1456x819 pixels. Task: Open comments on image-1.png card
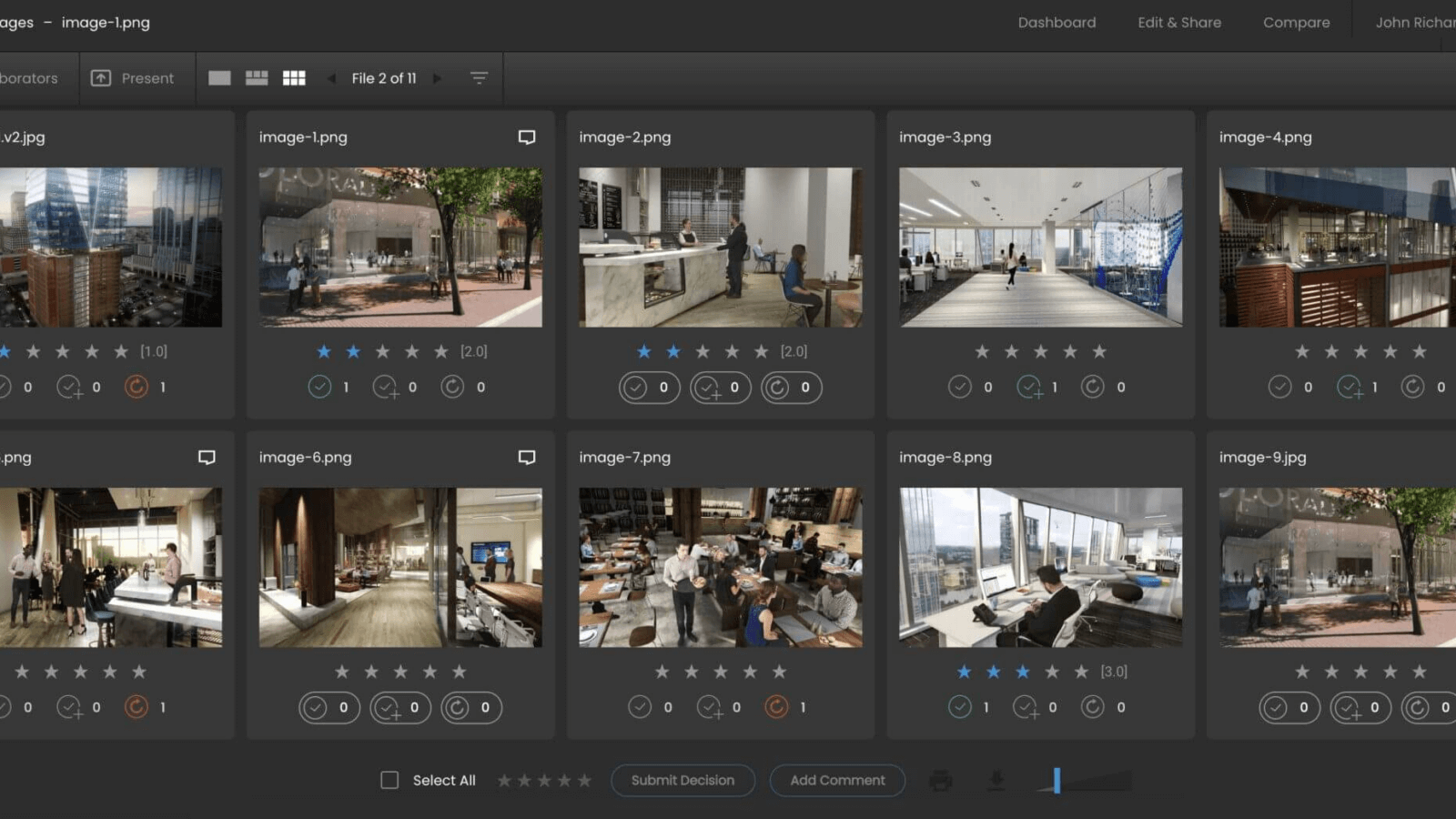527,137
